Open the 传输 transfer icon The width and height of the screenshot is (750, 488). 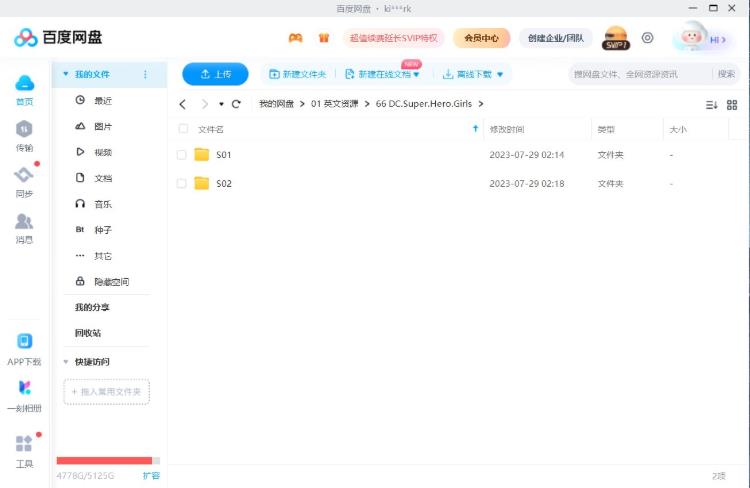pyautogui.click(x=24, y=129)
